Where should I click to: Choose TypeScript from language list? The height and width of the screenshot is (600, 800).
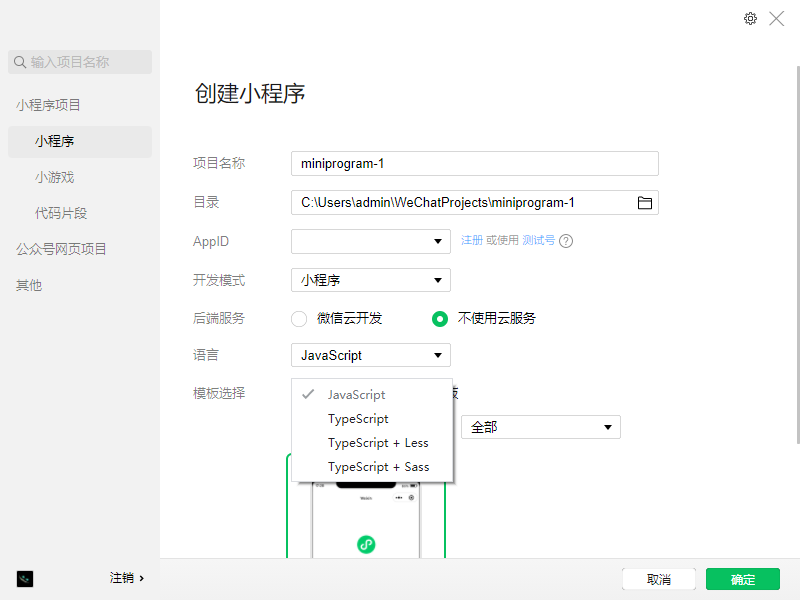372,419
